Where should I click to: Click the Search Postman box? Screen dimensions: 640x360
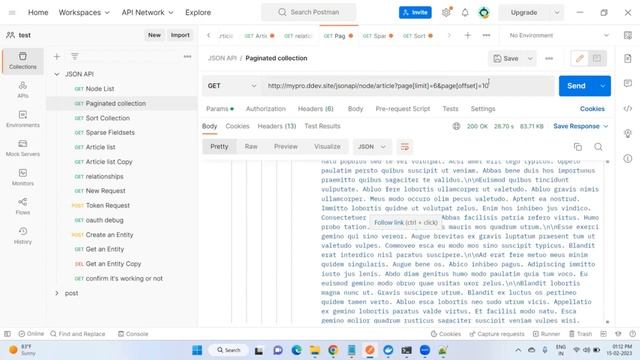pos(309,13)
